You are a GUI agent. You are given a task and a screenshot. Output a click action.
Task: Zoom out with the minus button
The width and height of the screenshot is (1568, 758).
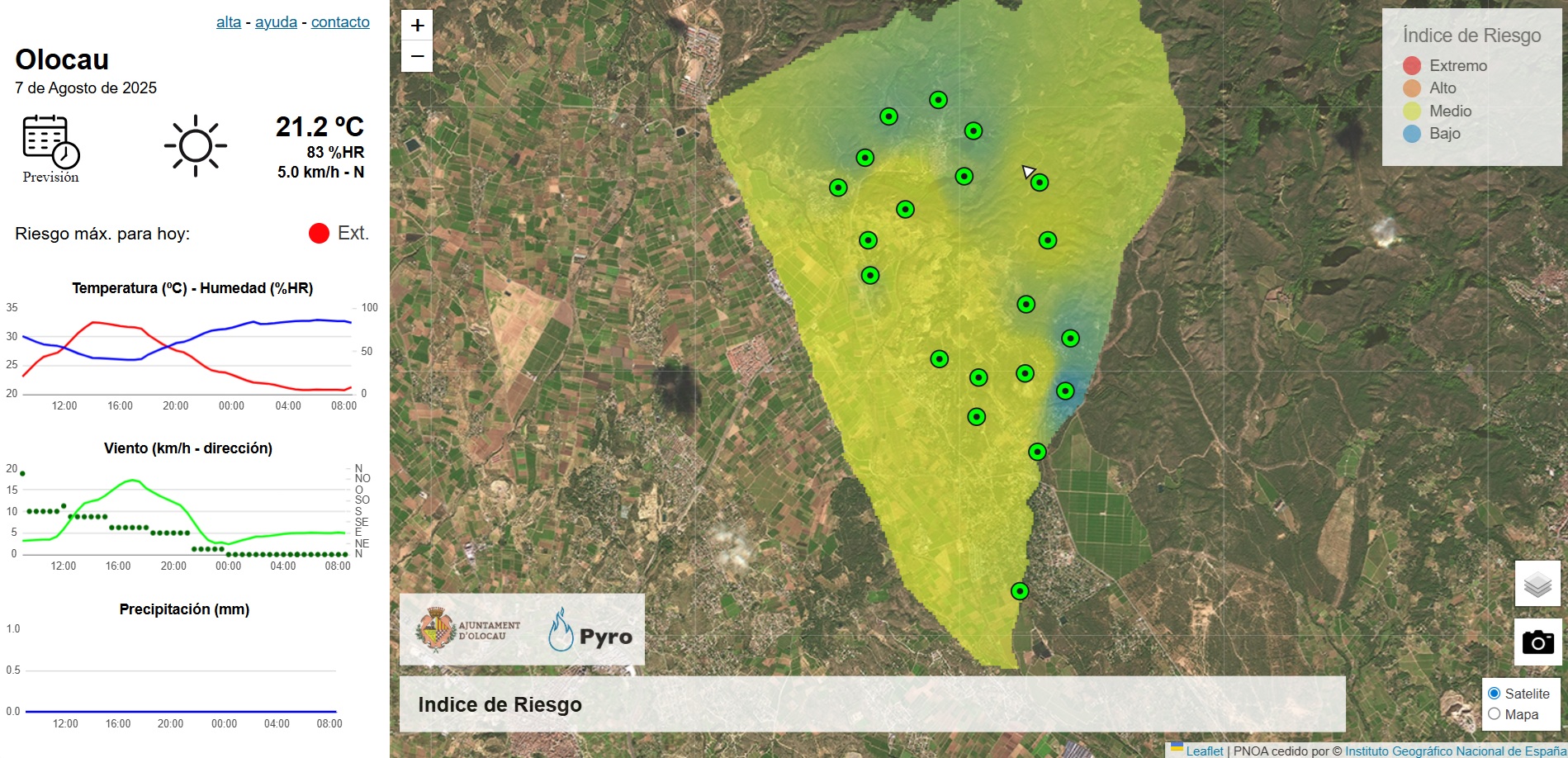(416, 55)
